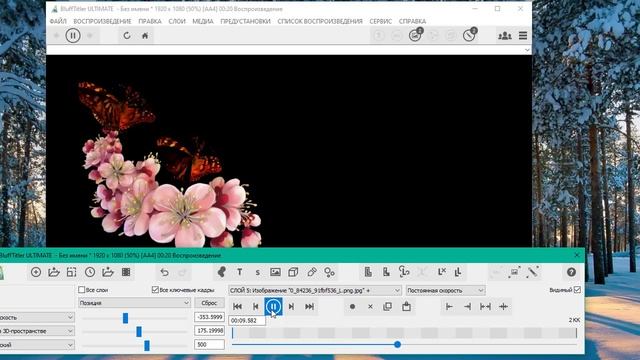Add a sketch layer with the pencil icon
640x360 pixels.
pos(312,272)
